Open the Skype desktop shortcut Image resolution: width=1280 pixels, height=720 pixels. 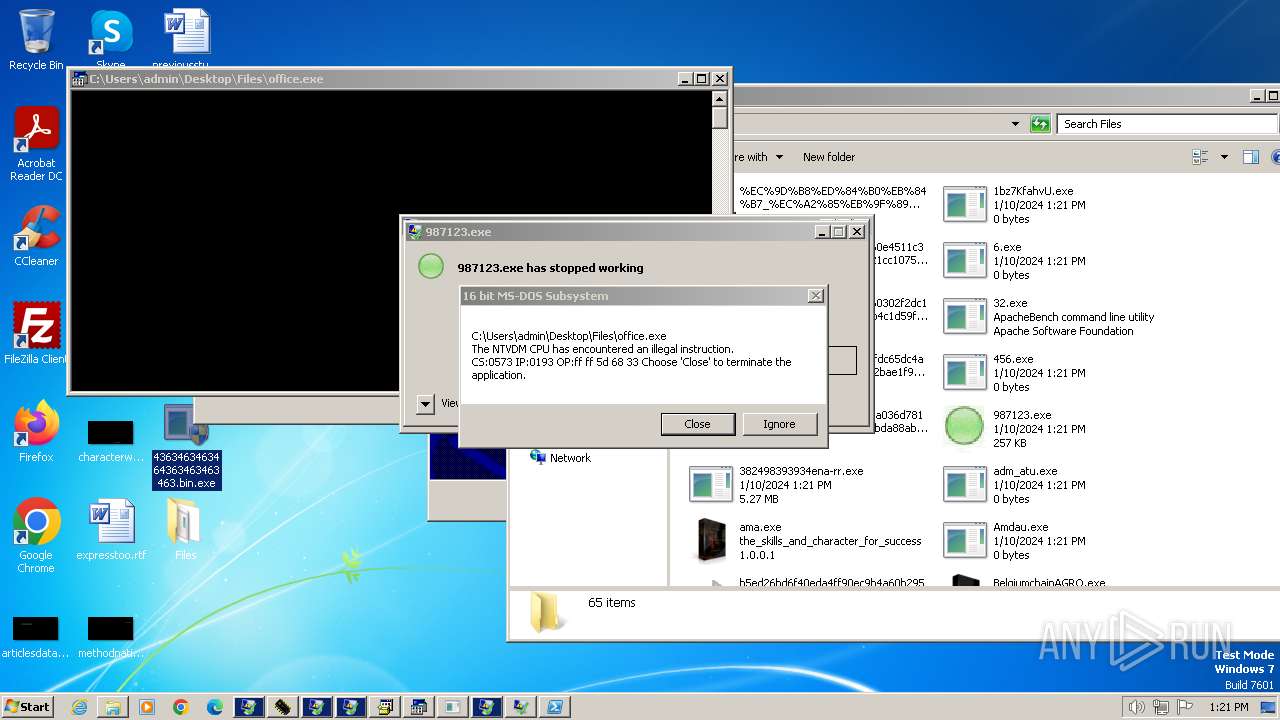click(x=110, y=40)
